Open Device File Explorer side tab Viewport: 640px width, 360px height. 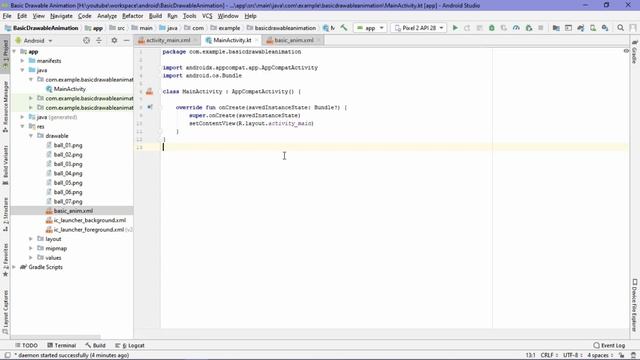tap(635, 305)
